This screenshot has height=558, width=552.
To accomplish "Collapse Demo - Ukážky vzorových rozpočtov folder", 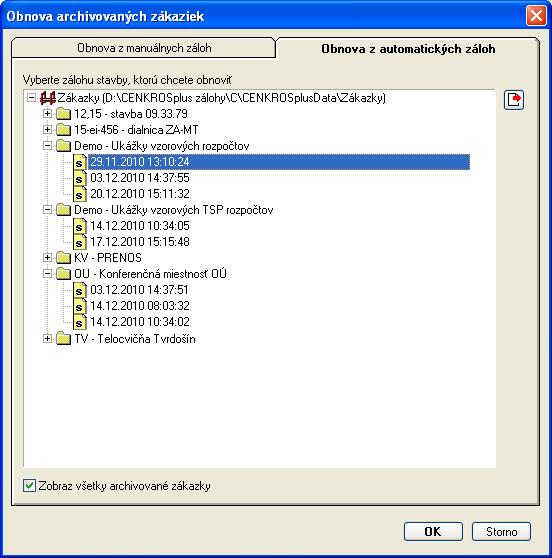I will 47,146.
